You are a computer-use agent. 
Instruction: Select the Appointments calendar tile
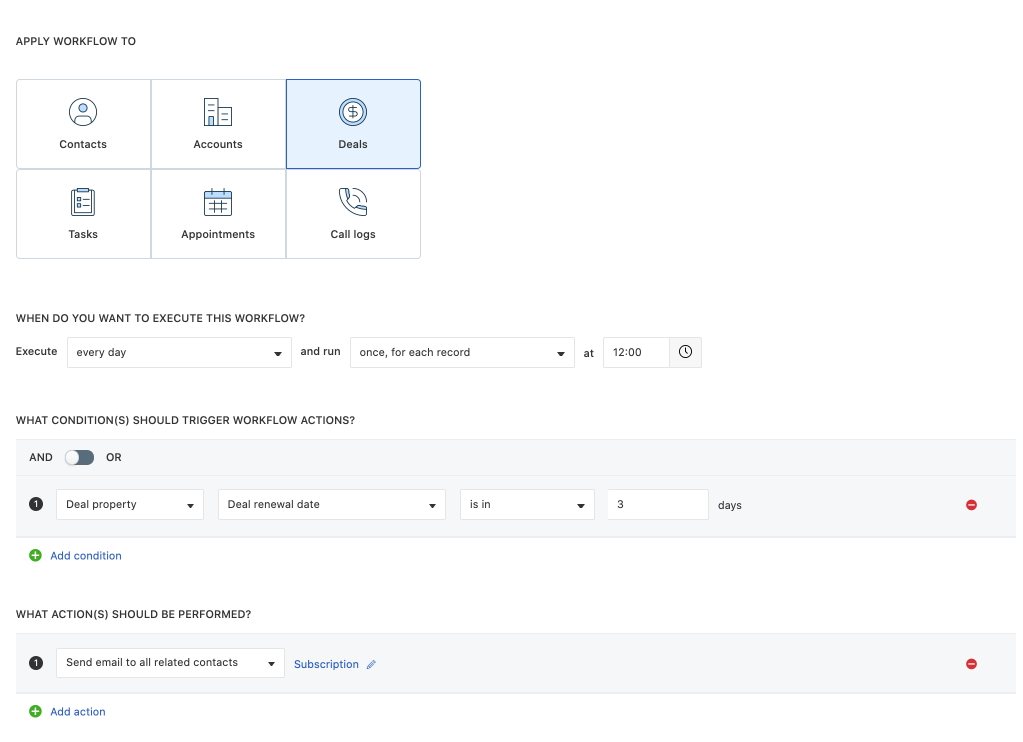[218, 214]
